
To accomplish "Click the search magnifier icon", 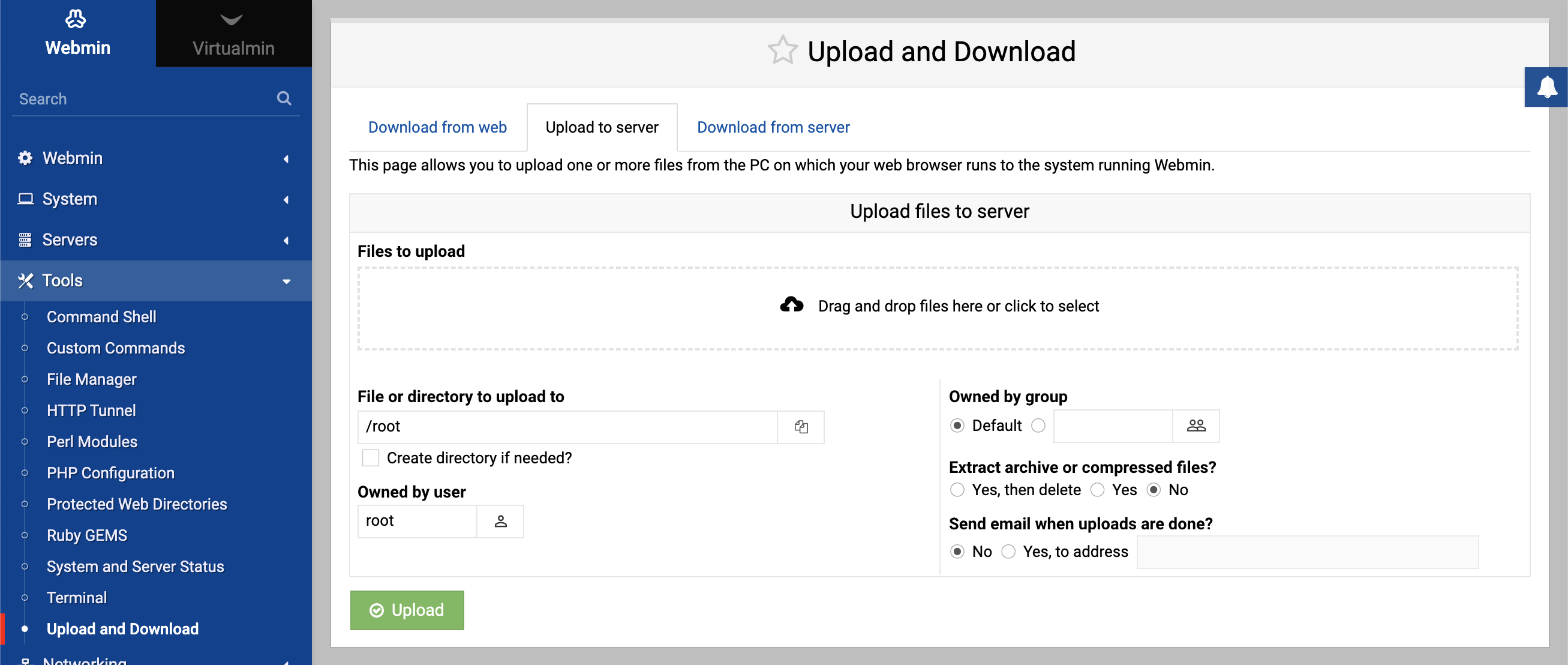I will coord(284,98).
